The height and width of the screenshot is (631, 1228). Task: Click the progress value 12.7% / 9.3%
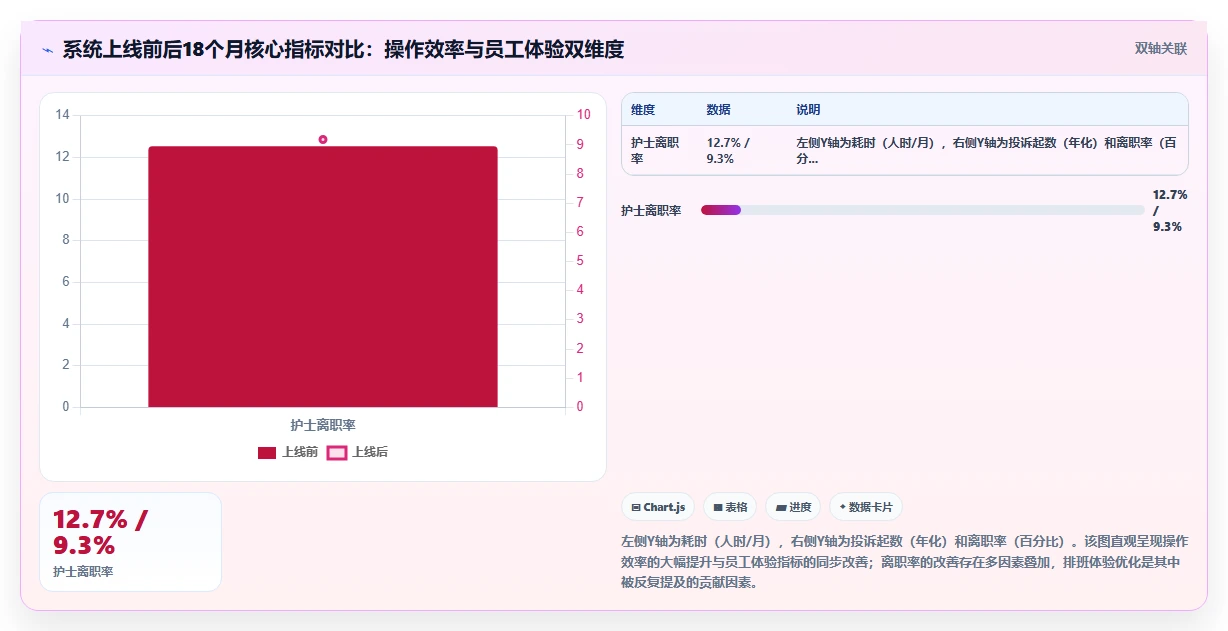pos(1170,211)
